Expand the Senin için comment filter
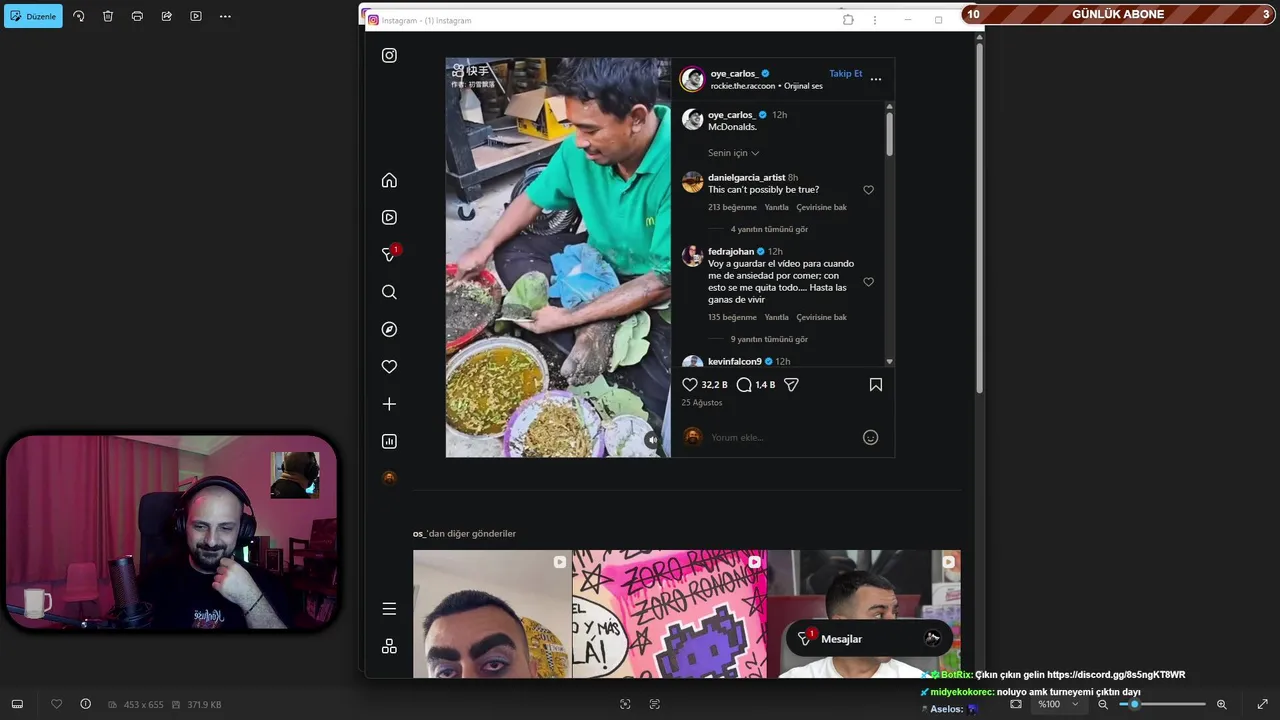 pos(733,153)
